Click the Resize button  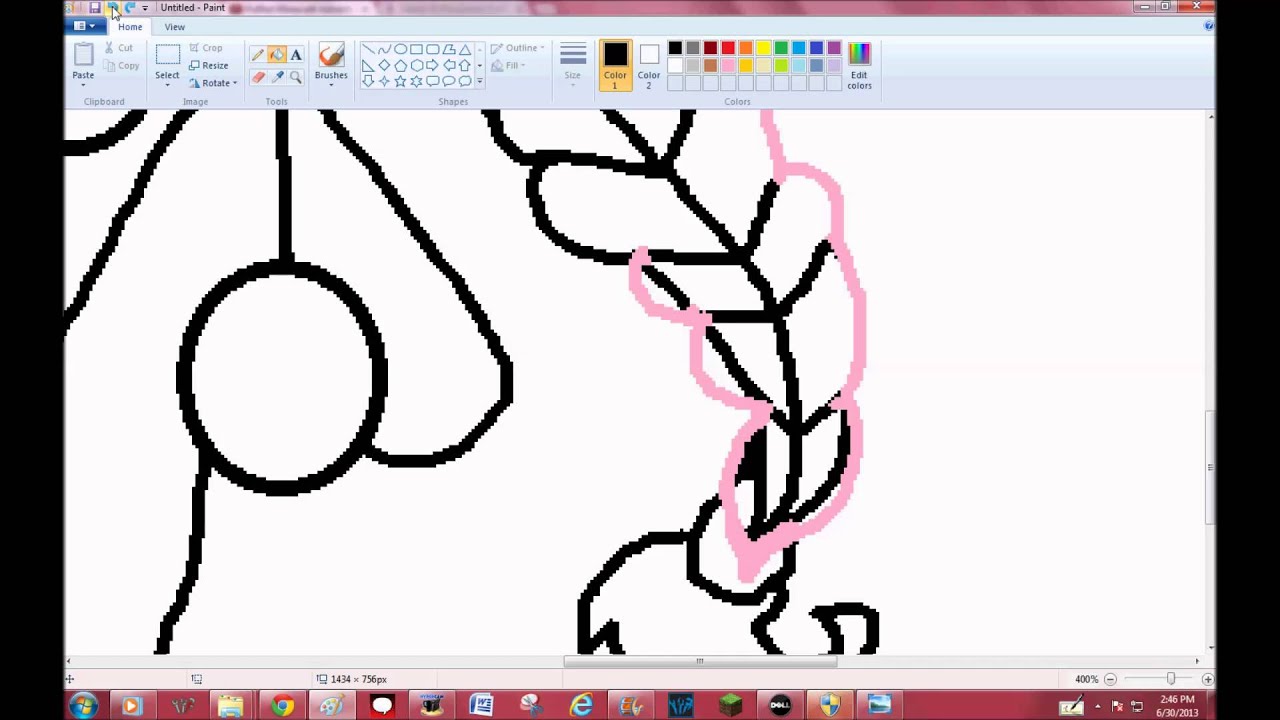pos(209,65)
